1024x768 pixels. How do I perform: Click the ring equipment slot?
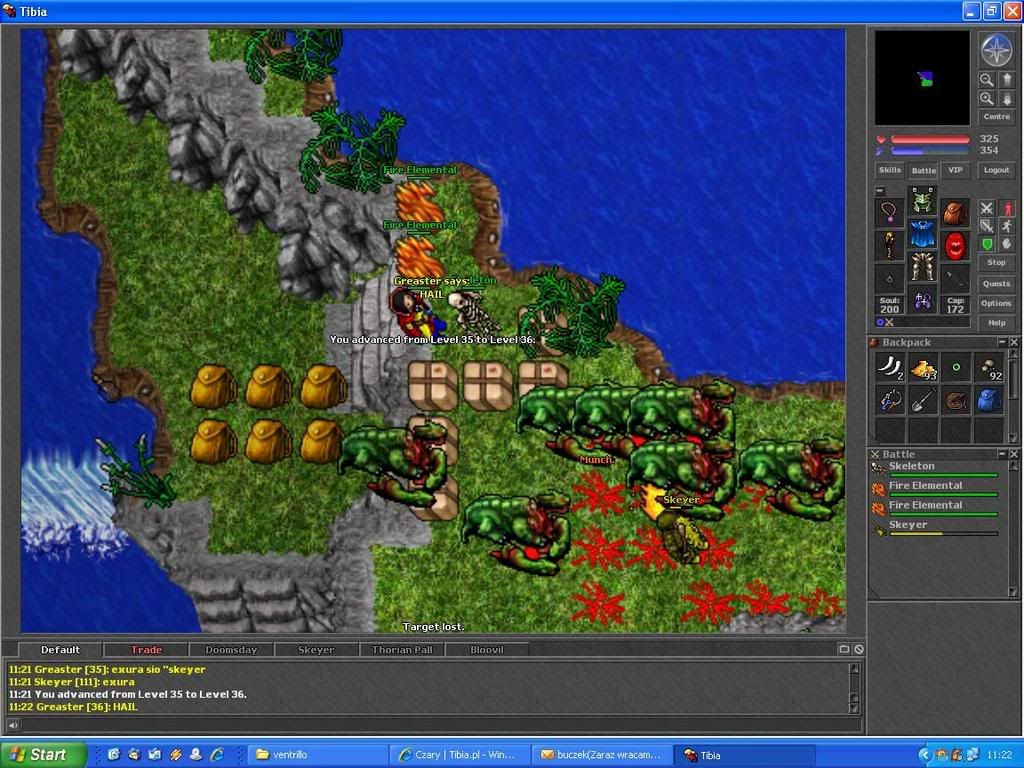tap(889, 279)
